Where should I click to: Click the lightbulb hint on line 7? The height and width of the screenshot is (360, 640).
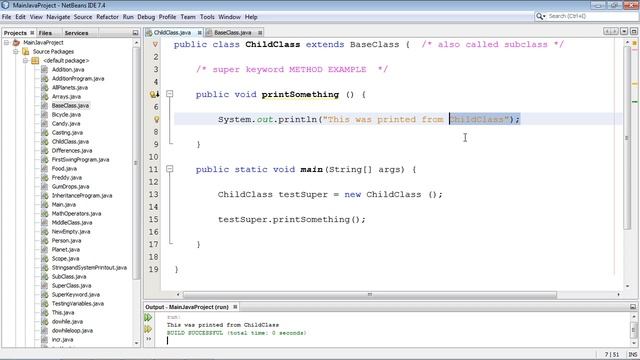156,119
